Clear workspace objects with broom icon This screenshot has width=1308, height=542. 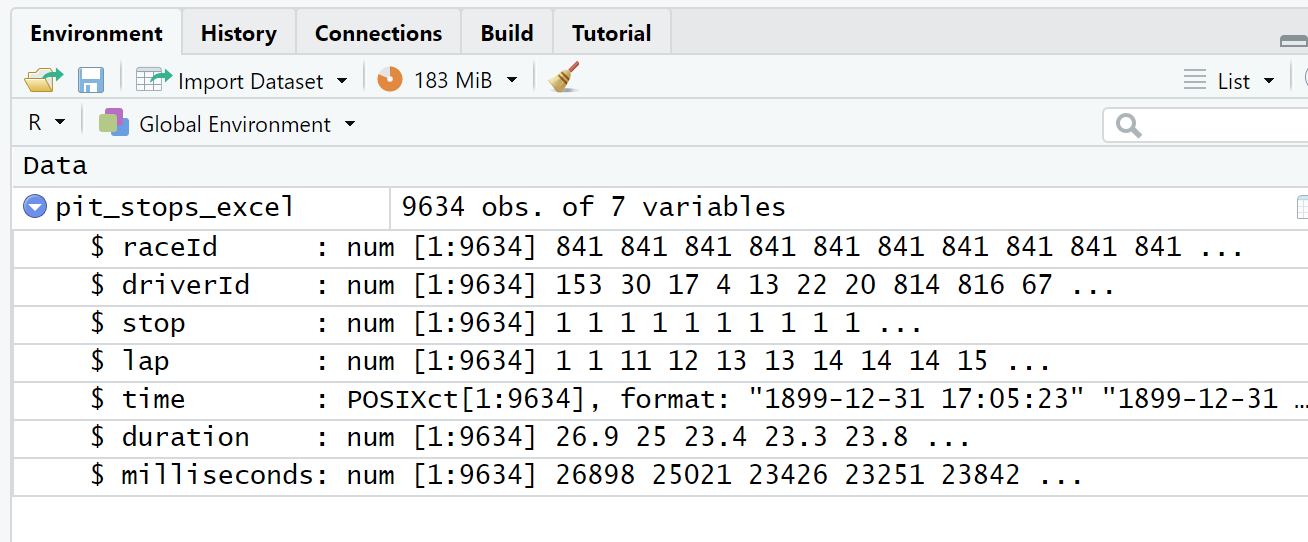pos(564,78)
